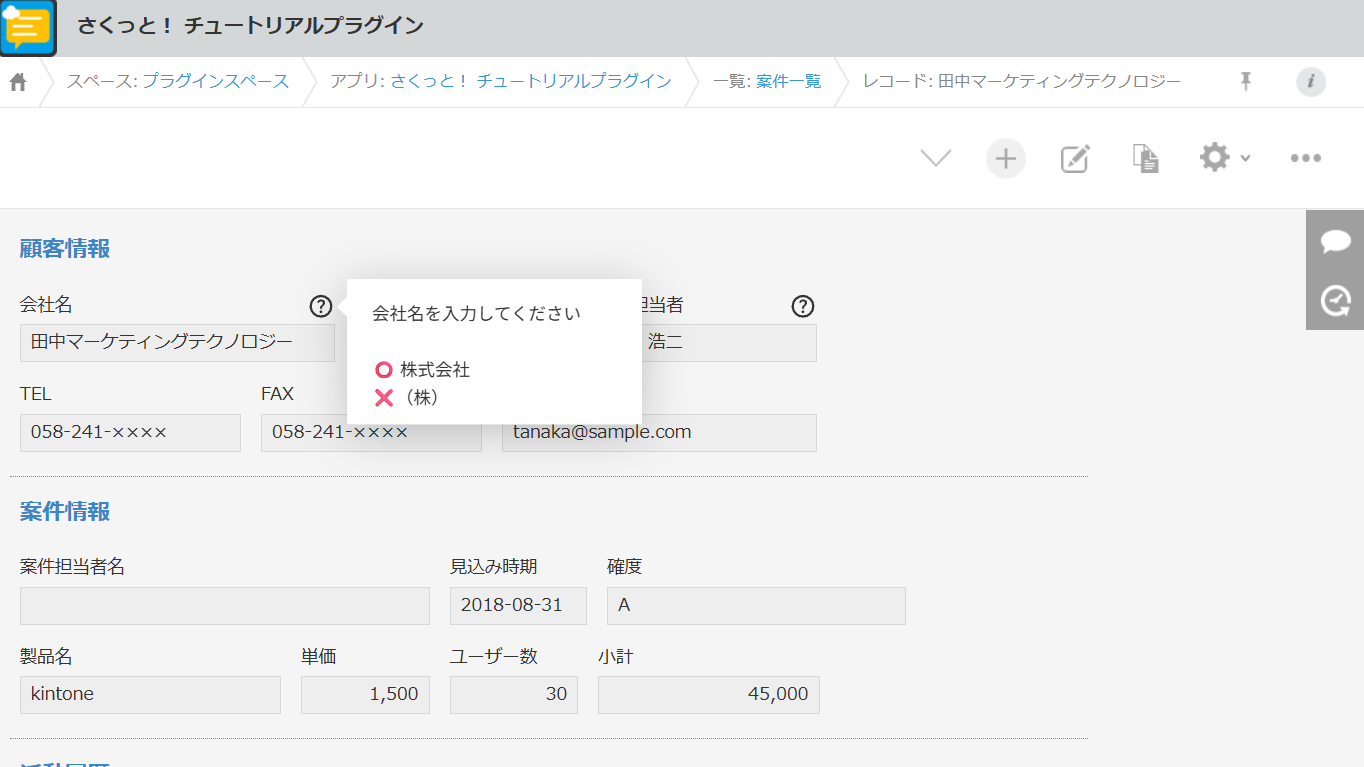Collapse the record header with the chevron

pos(934,158)
